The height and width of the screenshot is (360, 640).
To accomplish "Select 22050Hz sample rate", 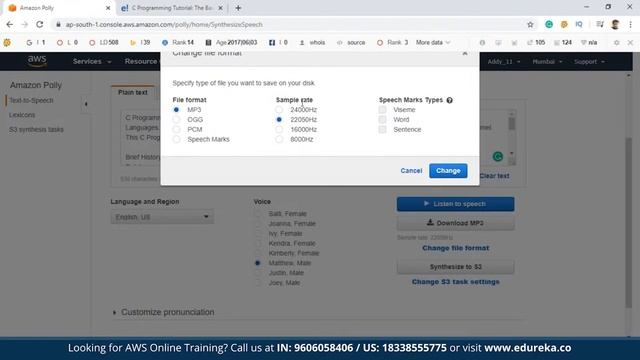I will click(279, 120).
